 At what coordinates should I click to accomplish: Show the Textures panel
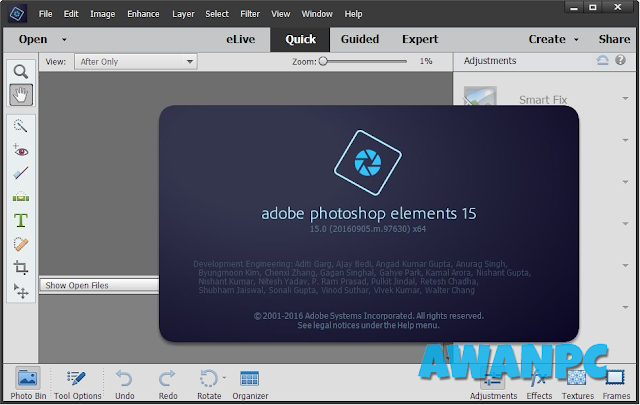(578, 385)
